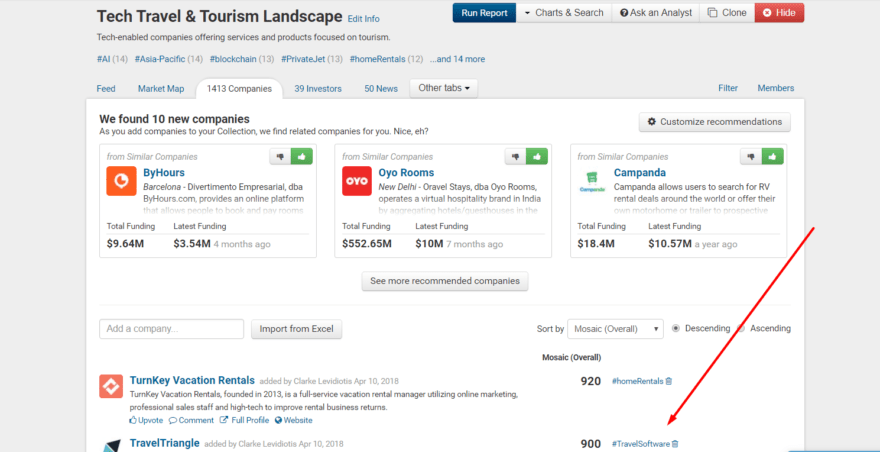Open the 39 Investors tab
The image size is (880, 452).
point(318,89)
